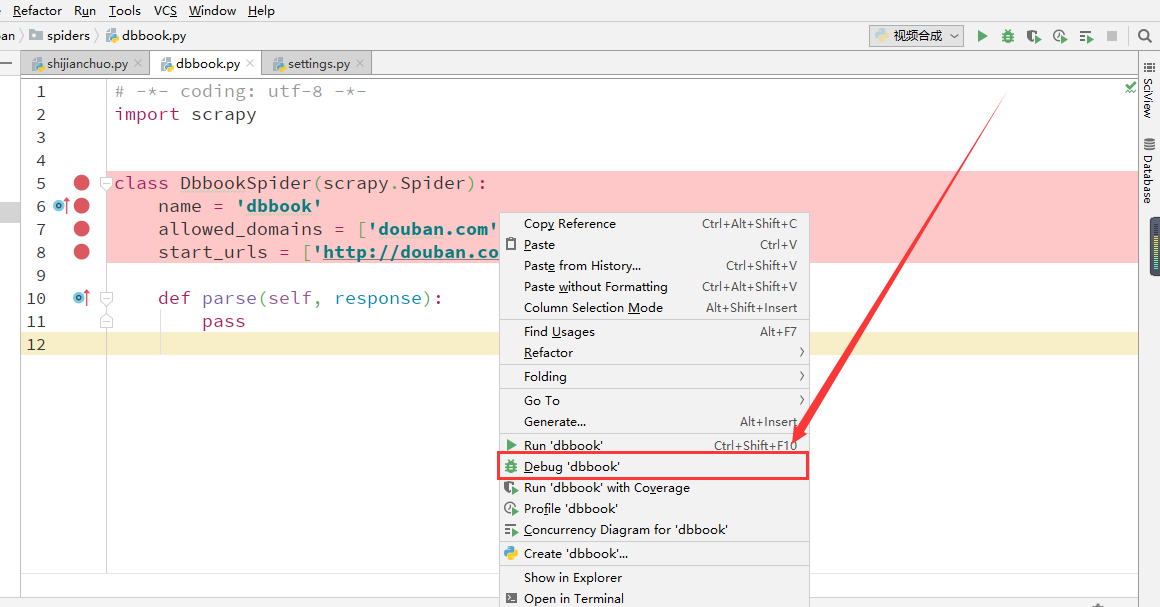
Task: Choose Copy Reference from context menu
Action: (654, 224)
